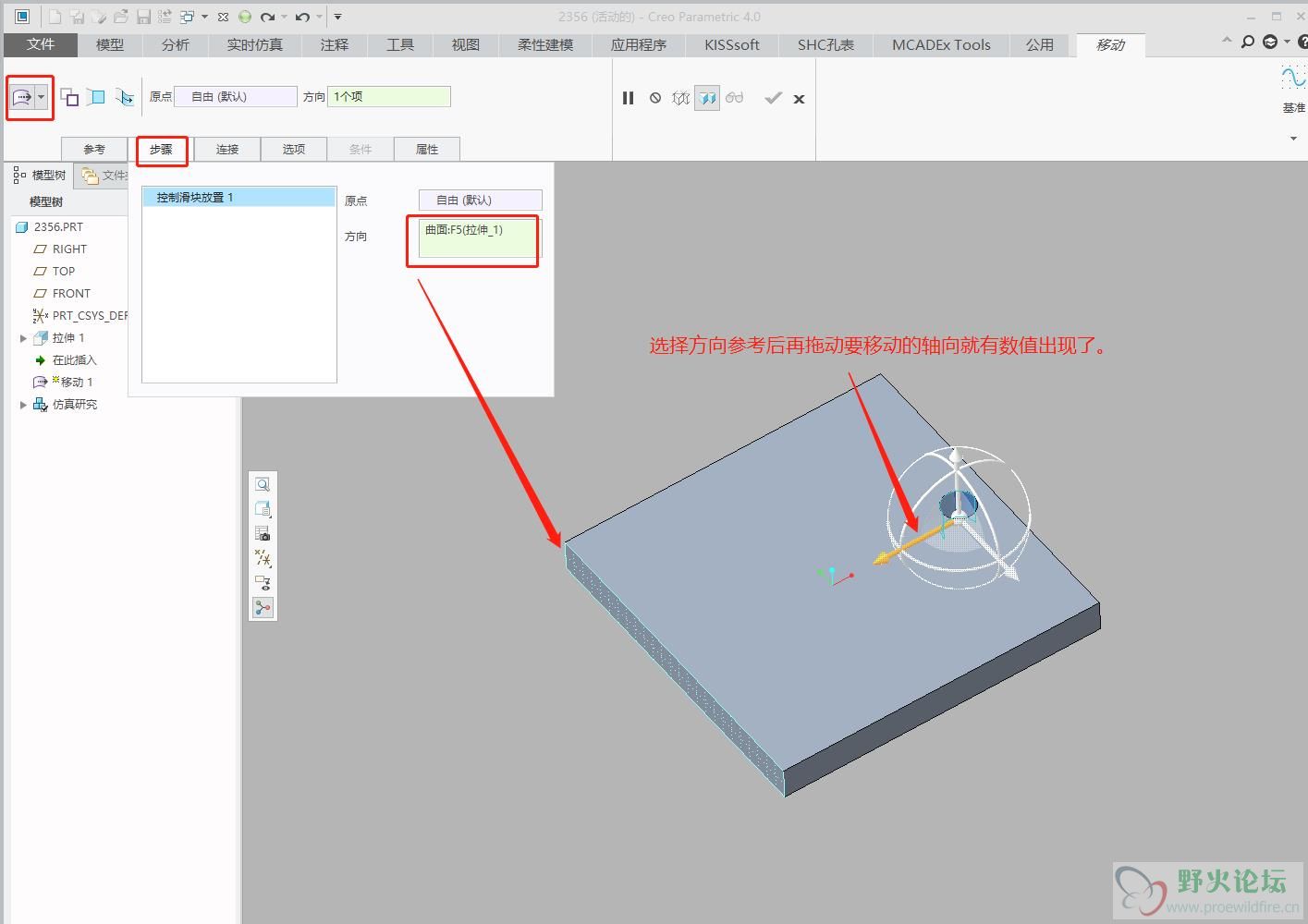Click the Undo arrow in quick access
Screen dimensions: 1308x924
[x=302, y=17]
